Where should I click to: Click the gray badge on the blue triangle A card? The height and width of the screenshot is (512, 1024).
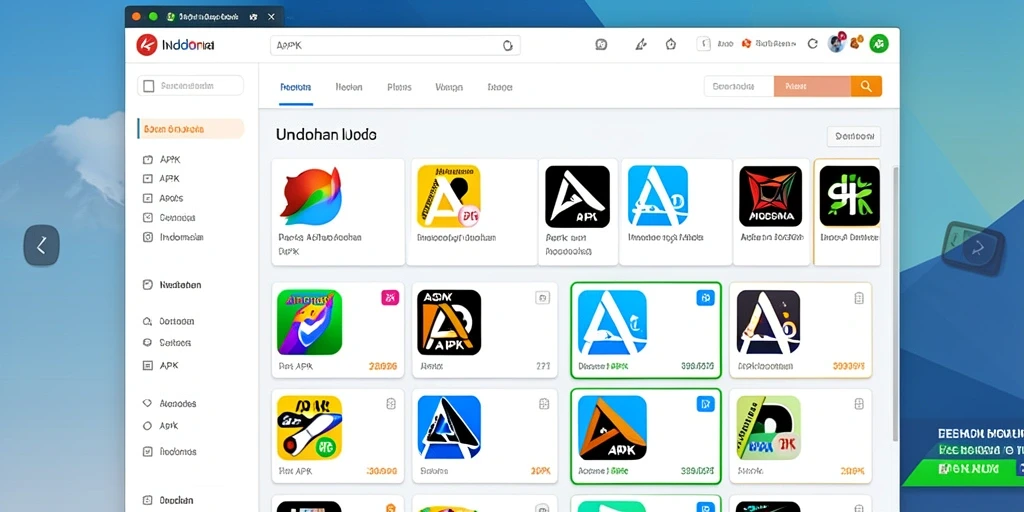(x=543, y=404)
